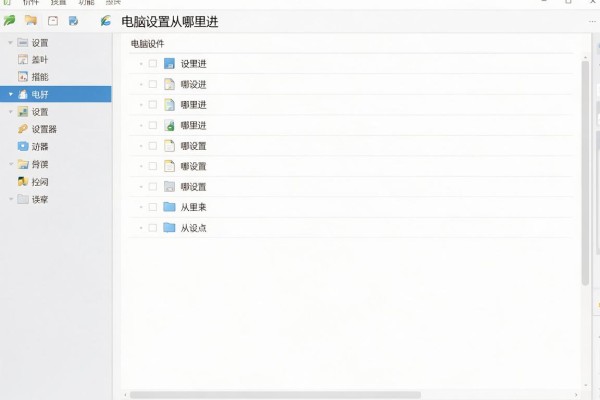The image size is (600, 400).
Task: Select the orange link icon for 设置器
Action: (23, 129)
